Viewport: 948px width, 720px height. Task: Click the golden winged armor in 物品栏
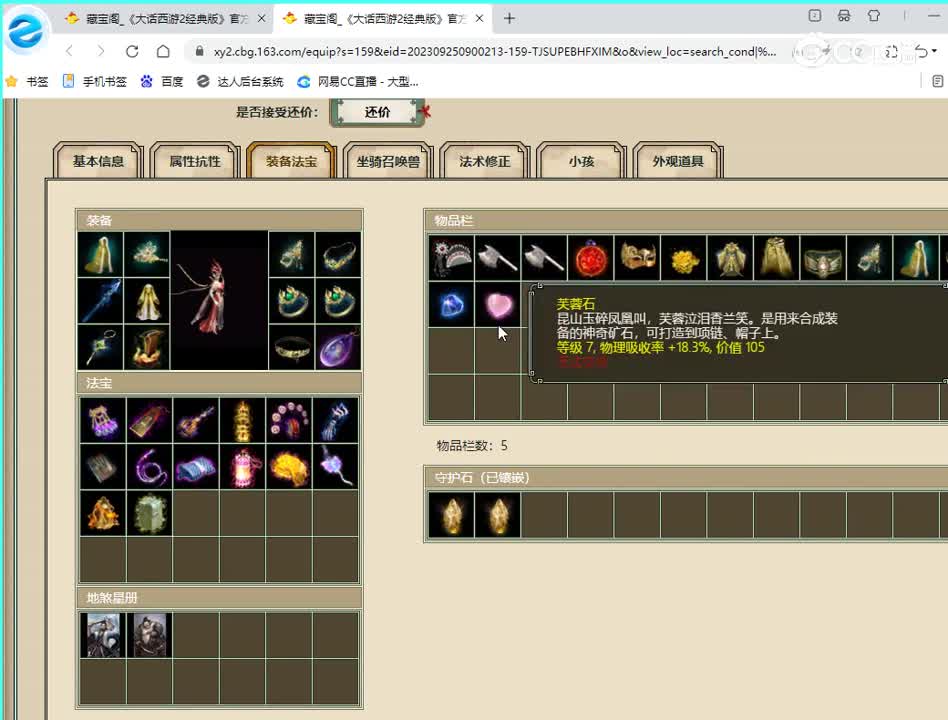(730, 258)
